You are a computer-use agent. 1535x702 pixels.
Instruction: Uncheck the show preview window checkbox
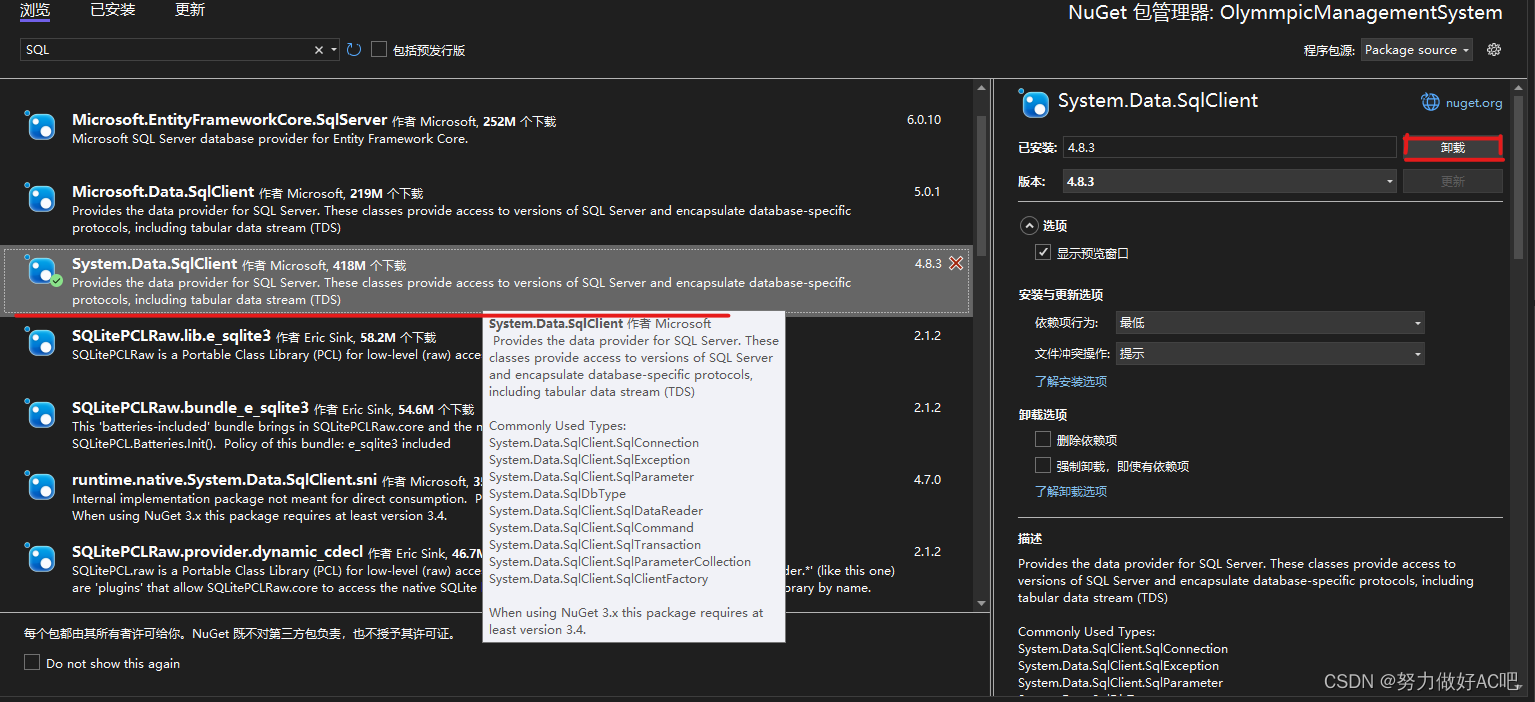click(x=1043, y=253)
